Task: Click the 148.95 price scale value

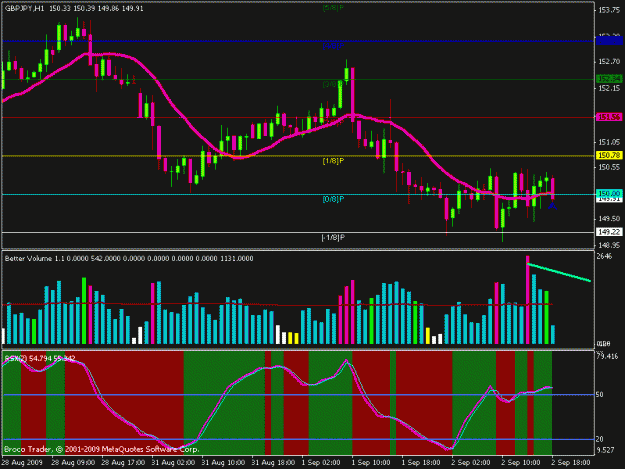Action: tap(609, 245)
